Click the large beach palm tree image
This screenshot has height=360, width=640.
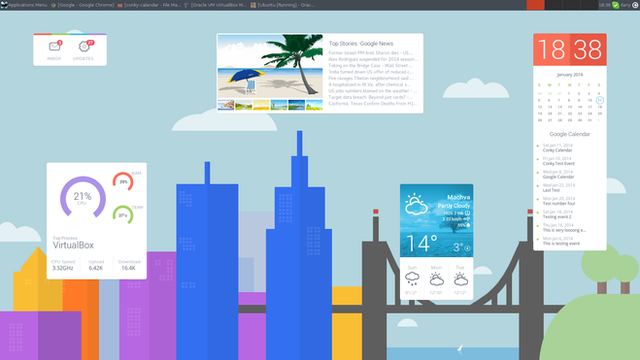[x=270, y=67]
